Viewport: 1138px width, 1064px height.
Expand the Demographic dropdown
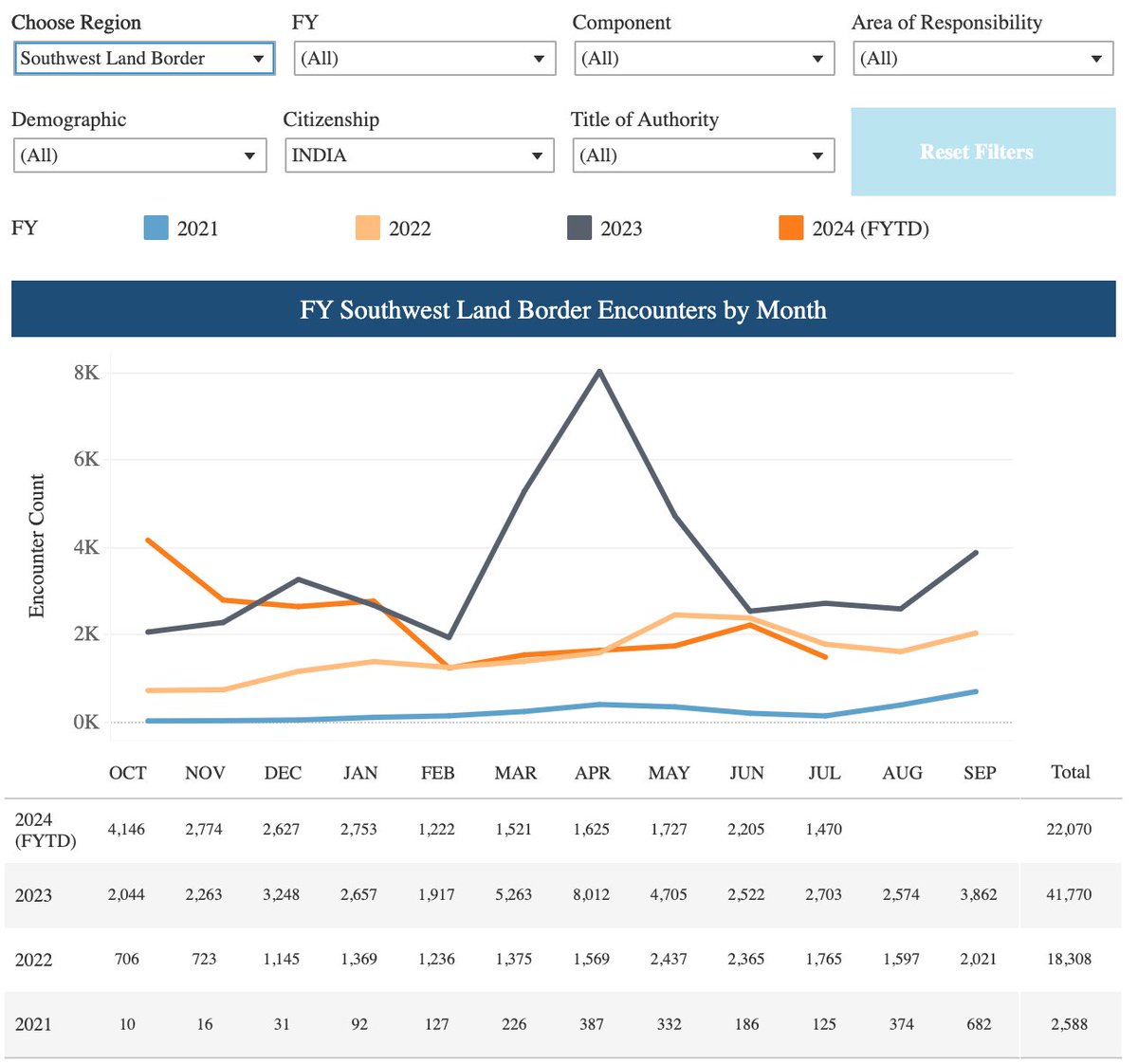click(139, 156)
